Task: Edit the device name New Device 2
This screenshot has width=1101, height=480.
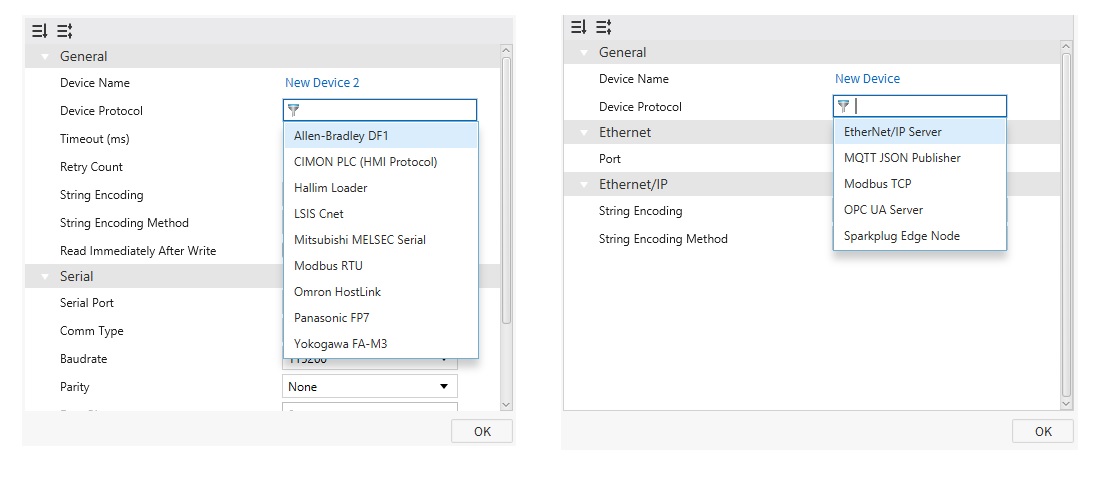Action: (322, 83)
